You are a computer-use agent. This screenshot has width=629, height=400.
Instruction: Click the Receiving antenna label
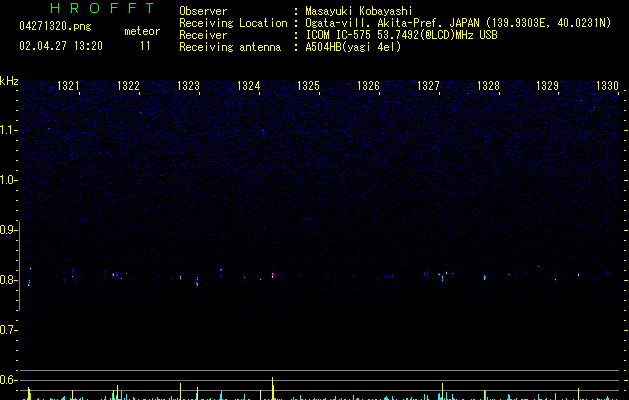click(x=230, y=47)
